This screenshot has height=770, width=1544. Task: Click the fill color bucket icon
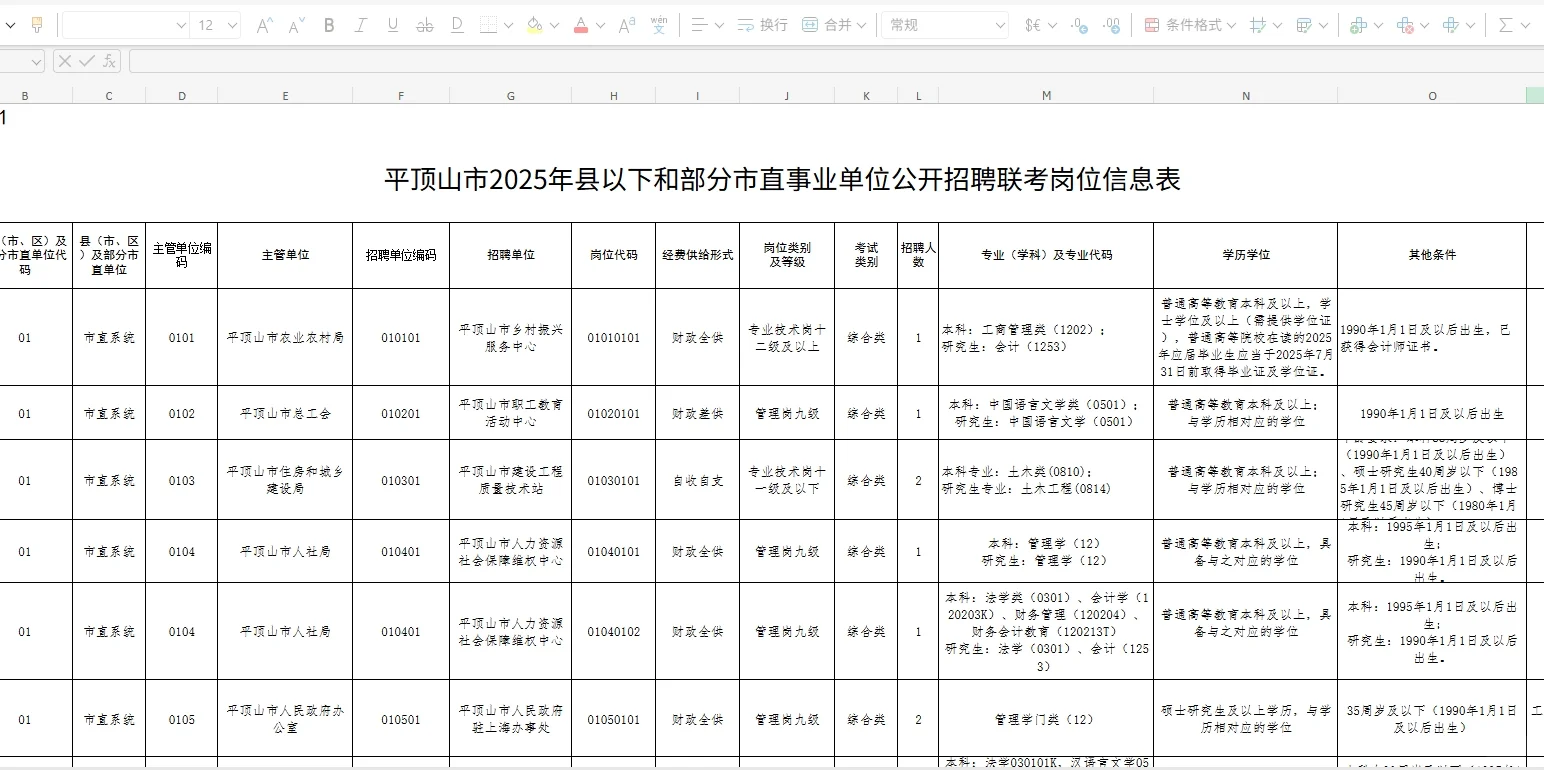pos(533,25)
